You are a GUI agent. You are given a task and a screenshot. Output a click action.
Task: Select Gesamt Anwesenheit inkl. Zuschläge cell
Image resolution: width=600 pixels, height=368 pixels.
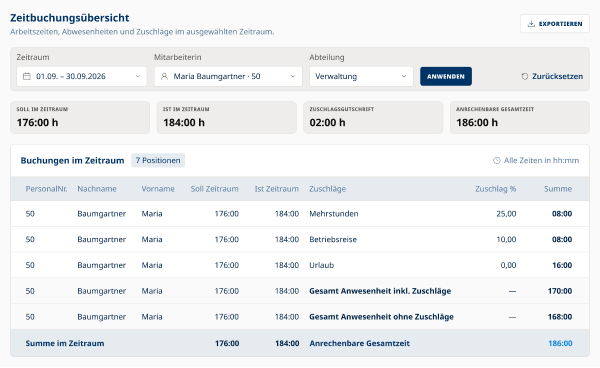click(380, 291)
